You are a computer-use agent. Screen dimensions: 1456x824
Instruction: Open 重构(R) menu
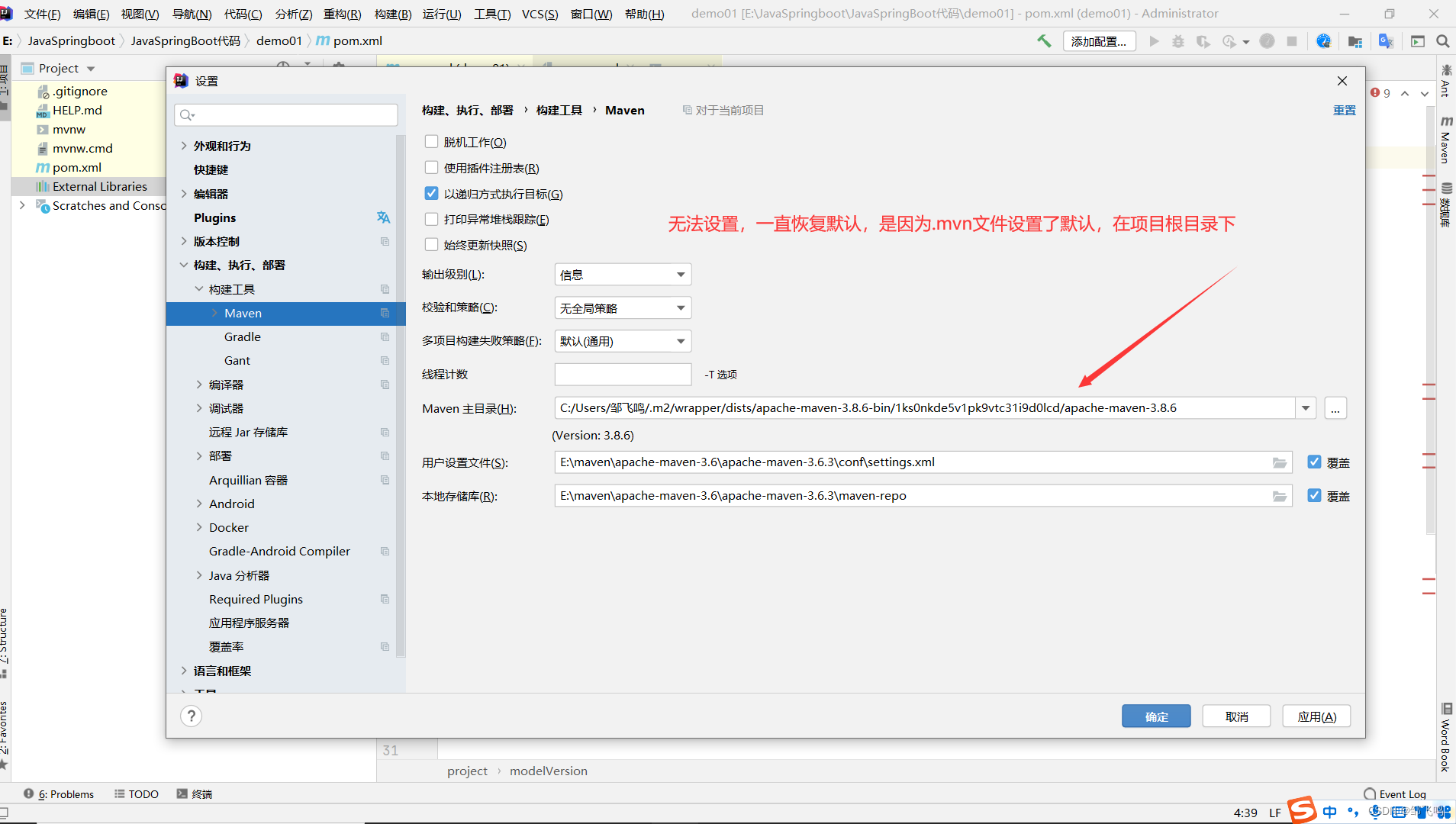point(343,14)
